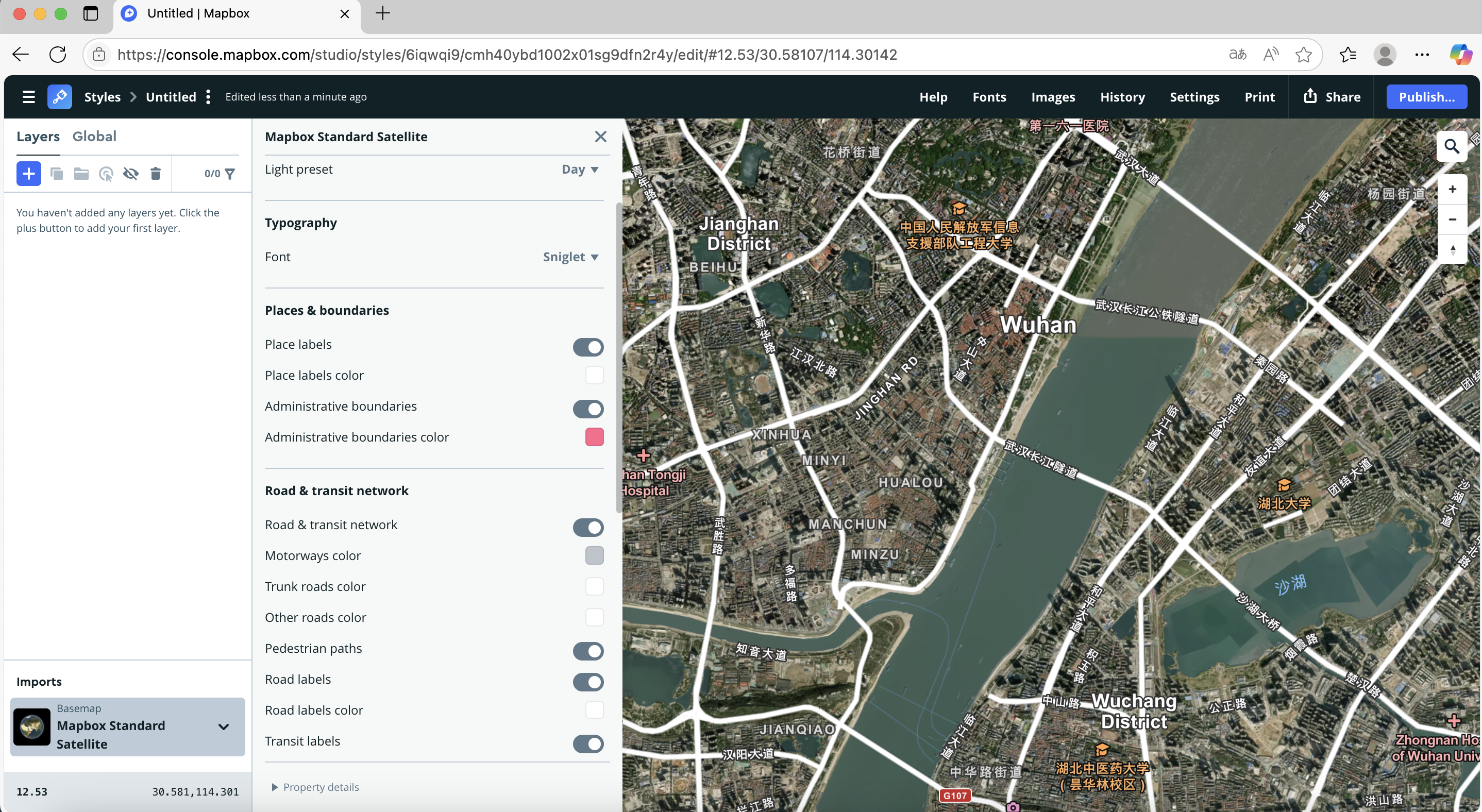The height and width of the screenshot is (812, 1482).
Task: Switch to the Global tab
Action: point(94,137)
